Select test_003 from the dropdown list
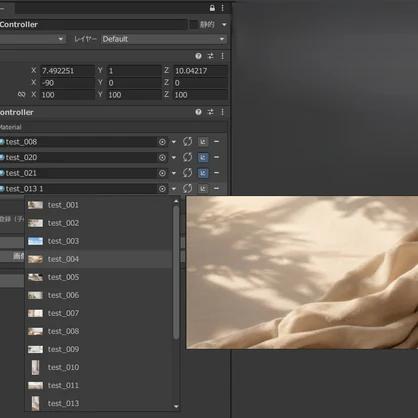418x418 pixels. point(99,241)
